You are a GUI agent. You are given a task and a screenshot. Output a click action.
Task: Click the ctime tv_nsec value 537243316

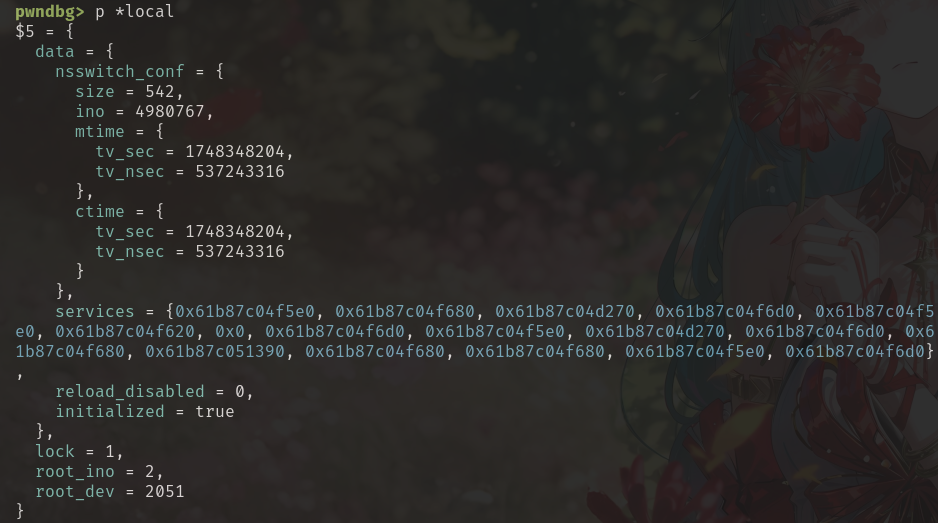[240, 251]
